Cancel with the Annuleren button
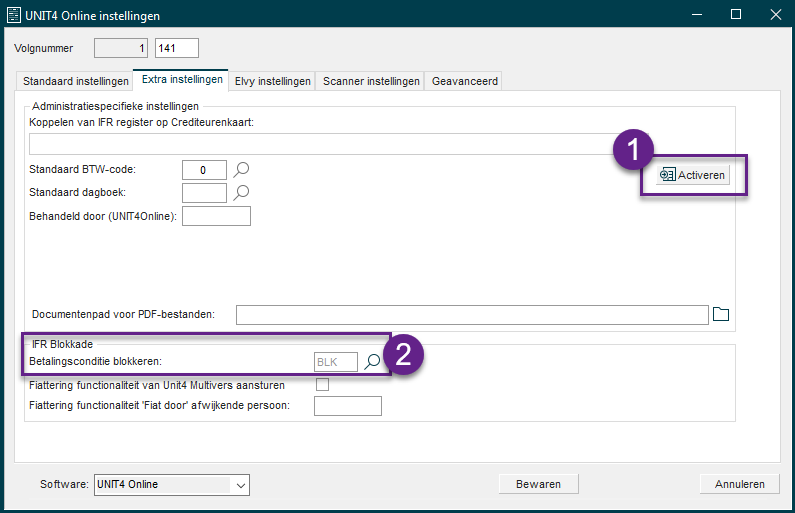Screen dimensions: 795x513 click(x=740, y=484)
